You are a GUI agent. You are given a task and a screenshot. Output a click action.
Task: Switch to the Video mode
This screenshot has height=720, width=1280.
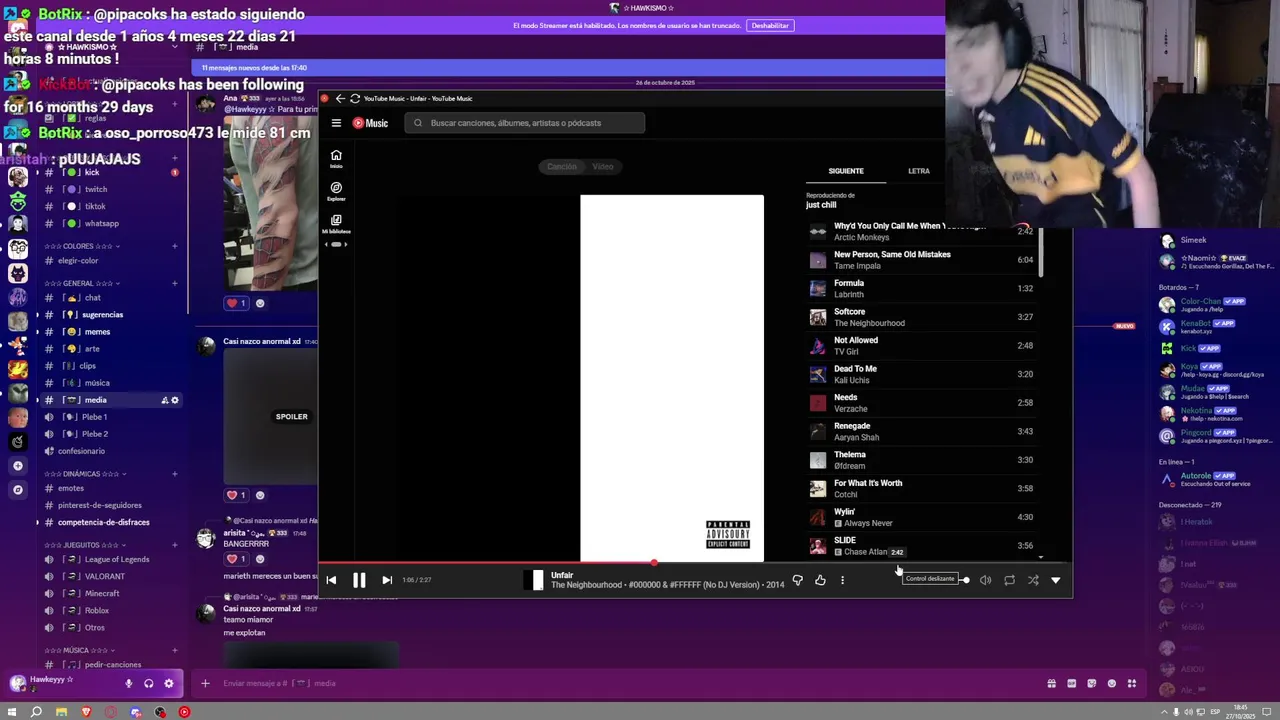pos(602,166)
